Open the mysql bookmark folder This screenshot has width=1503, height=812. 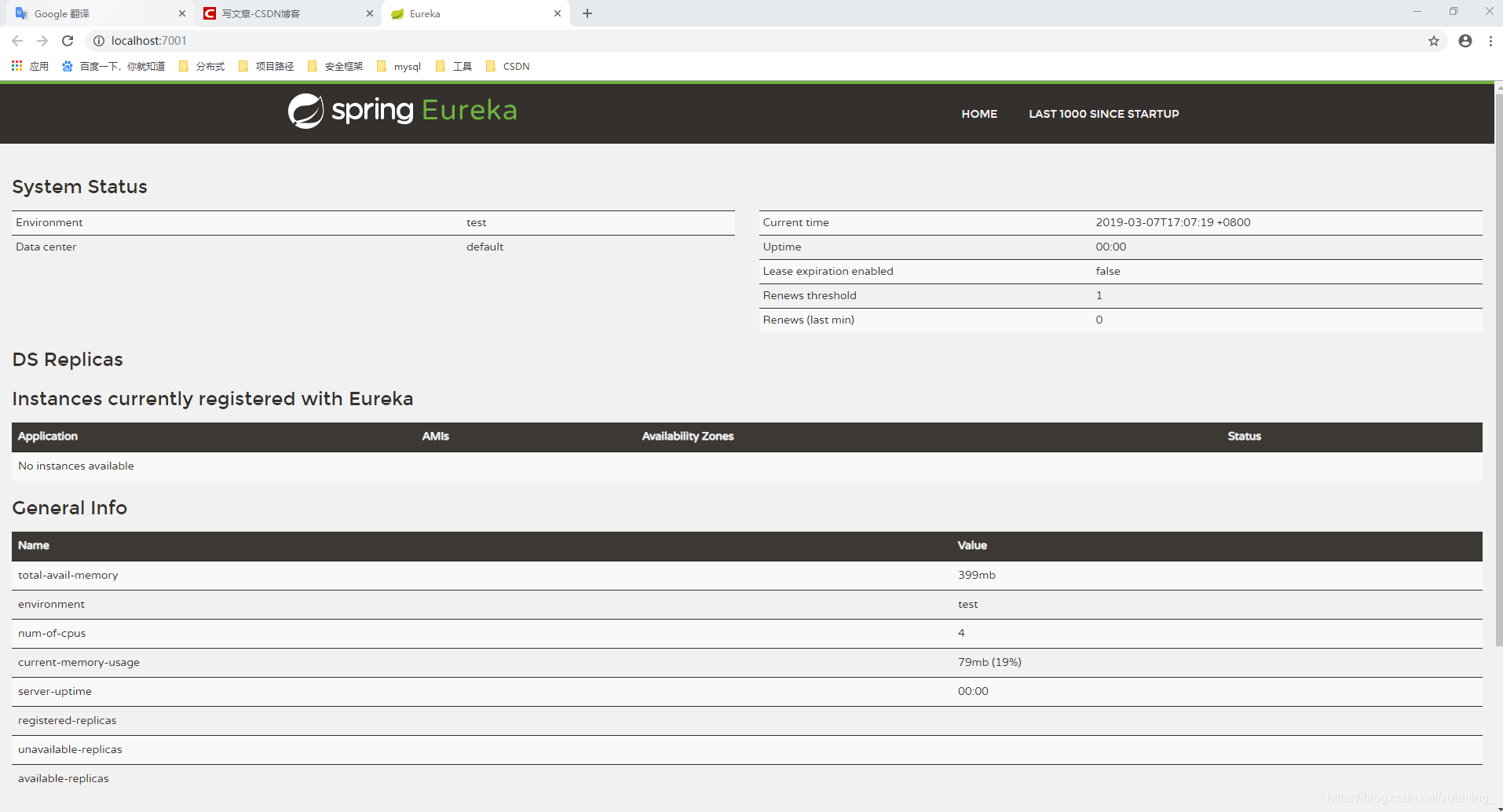click(x=399, y=66)
